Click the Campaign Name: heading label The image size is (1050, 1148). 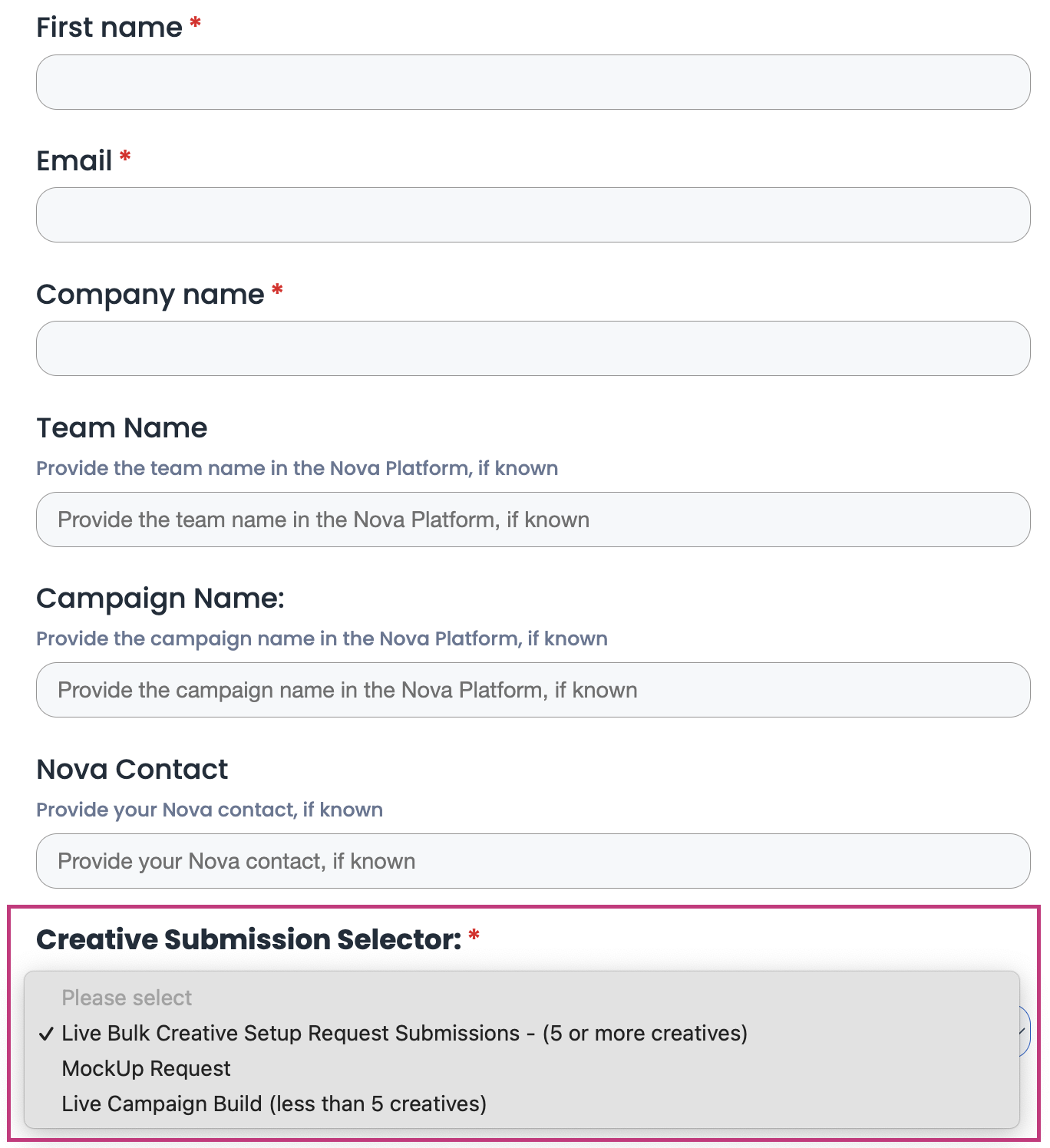tap(160, 599)
